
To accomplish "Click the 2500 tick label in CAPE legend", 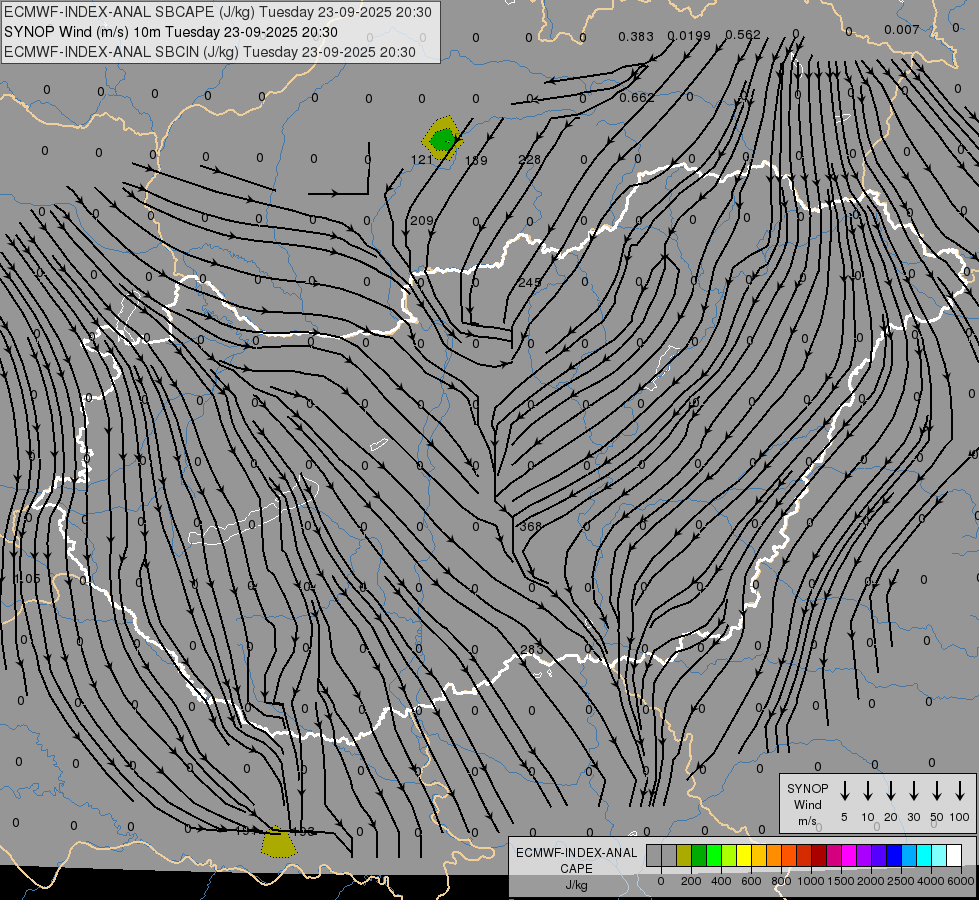I will (x=901, y=881).
